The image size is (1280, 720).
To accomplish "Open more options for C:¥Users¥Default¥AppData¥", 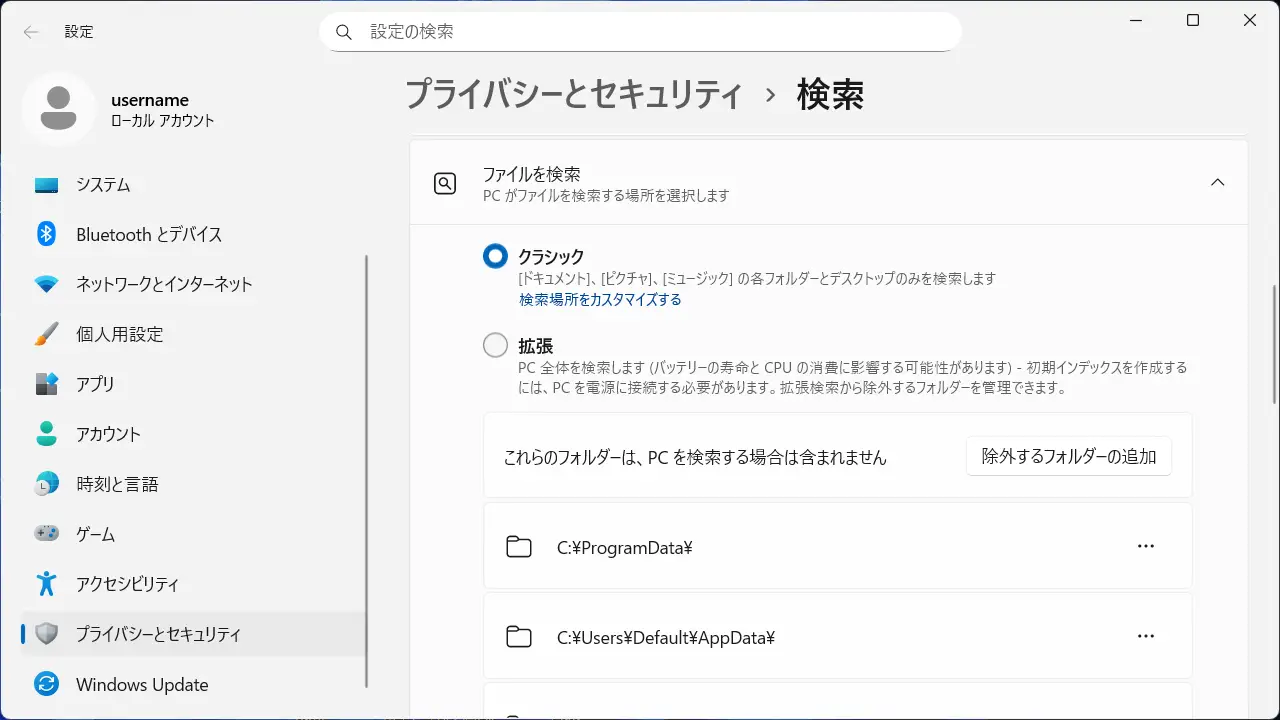I will (1146, 636).
